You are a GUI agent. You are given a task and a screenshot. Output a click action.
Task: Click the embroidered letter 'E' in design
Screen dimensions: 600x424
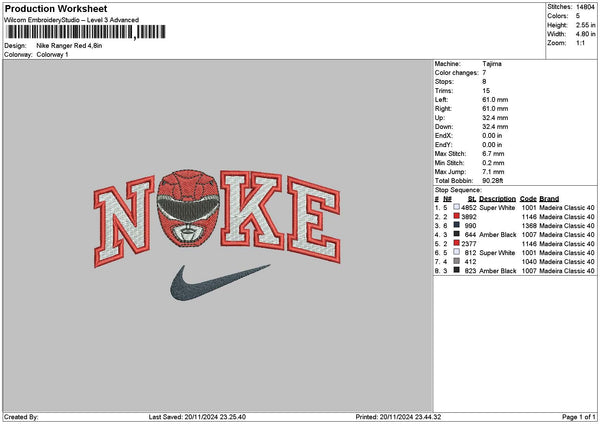313,220
